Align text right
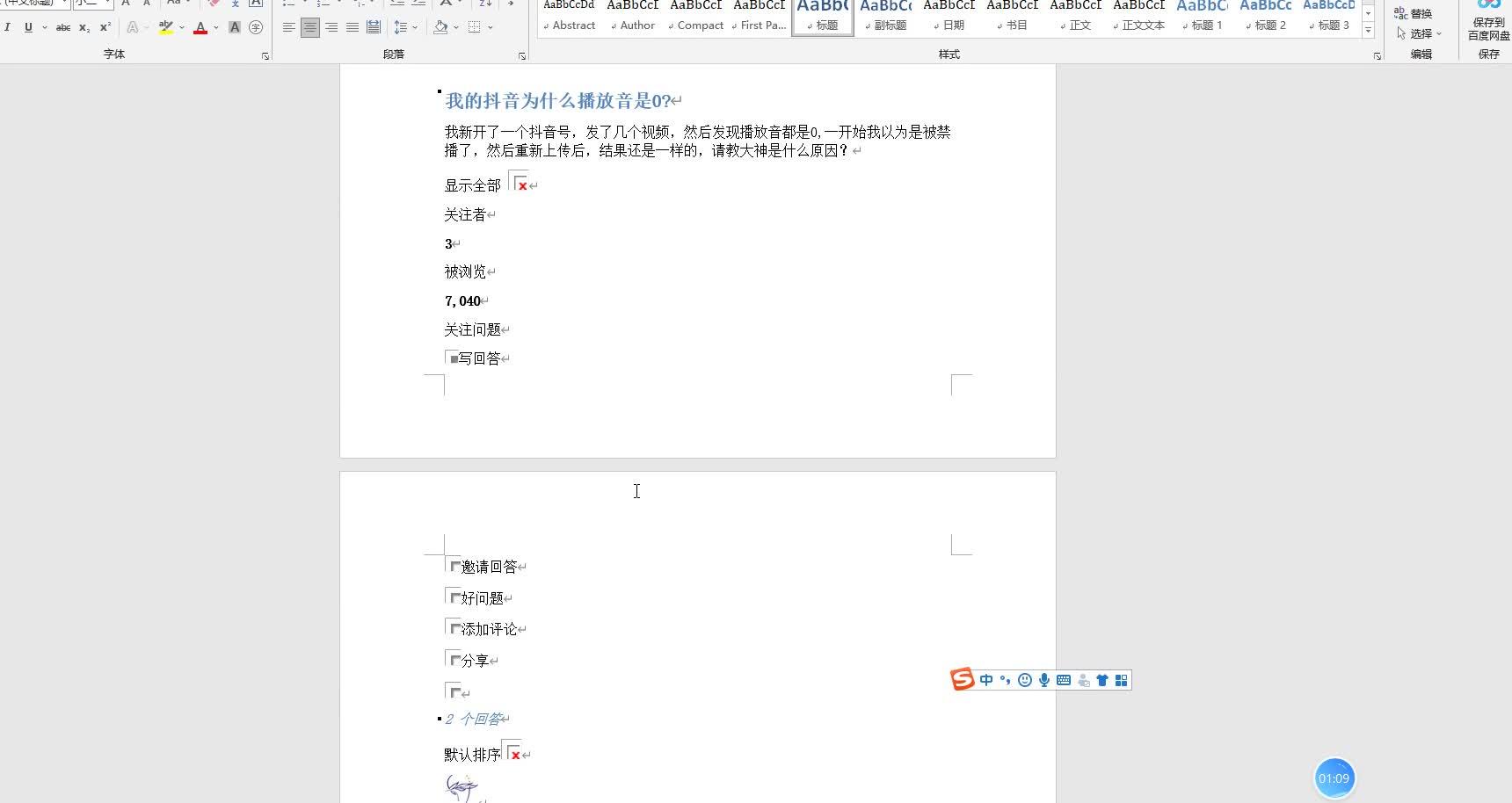Screen dimensions: 1512x803 coord(331,27)
